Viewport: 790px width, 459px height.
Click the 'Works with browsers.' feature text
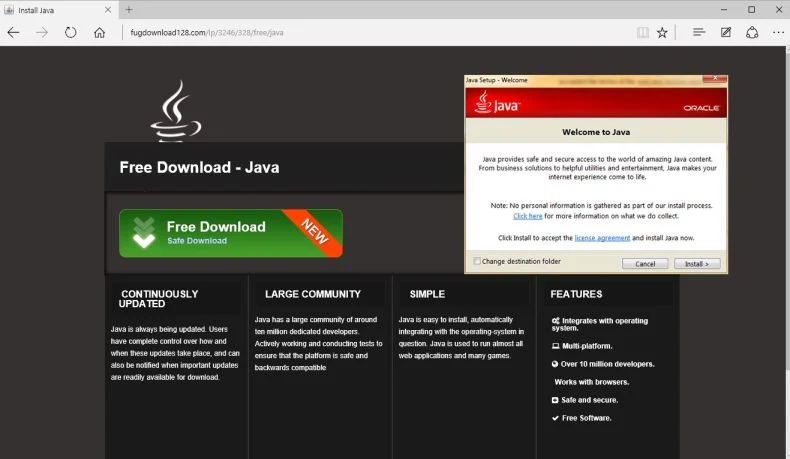pos(591,382)
